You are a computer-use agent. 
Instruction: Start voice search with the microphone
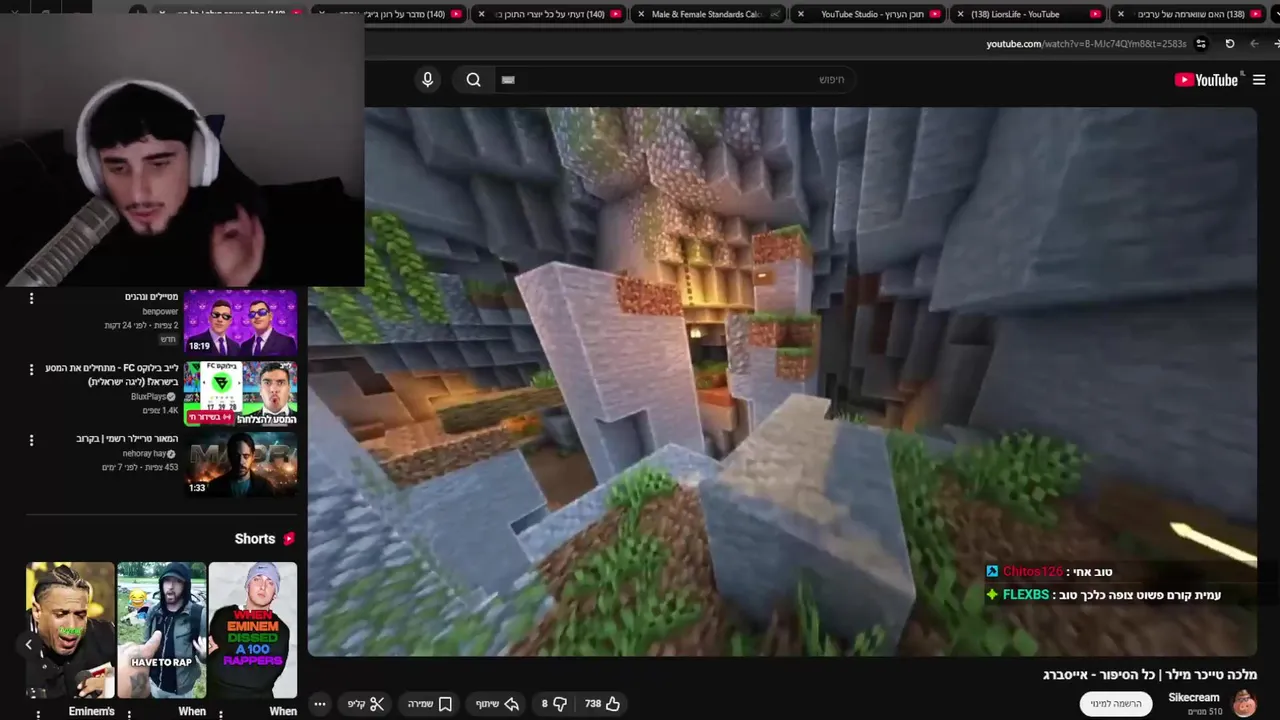pyautogui.click(x=428, y=80)
